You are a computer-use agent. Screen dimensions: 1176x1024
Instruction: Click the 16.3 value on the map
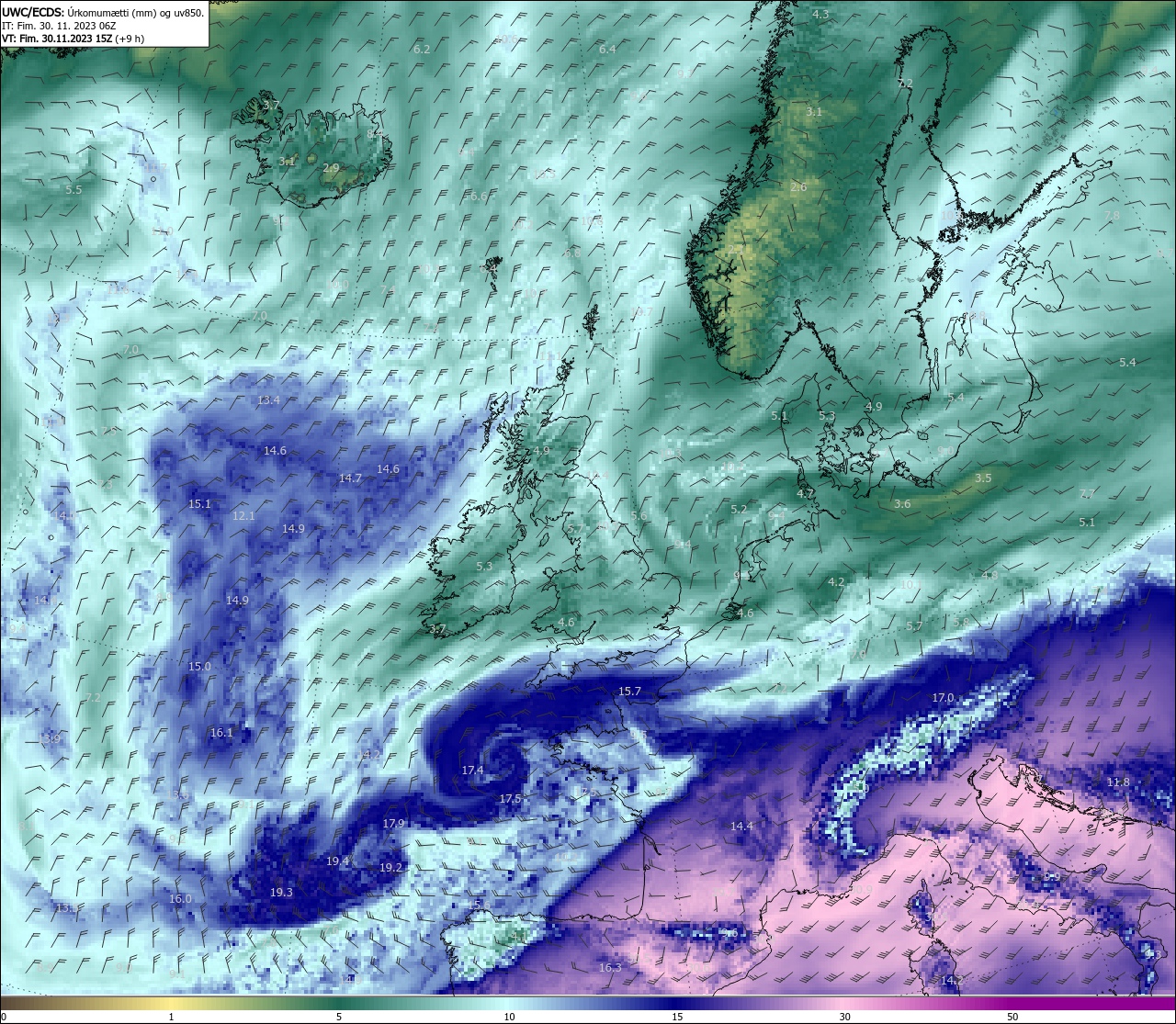click(610, 967)
